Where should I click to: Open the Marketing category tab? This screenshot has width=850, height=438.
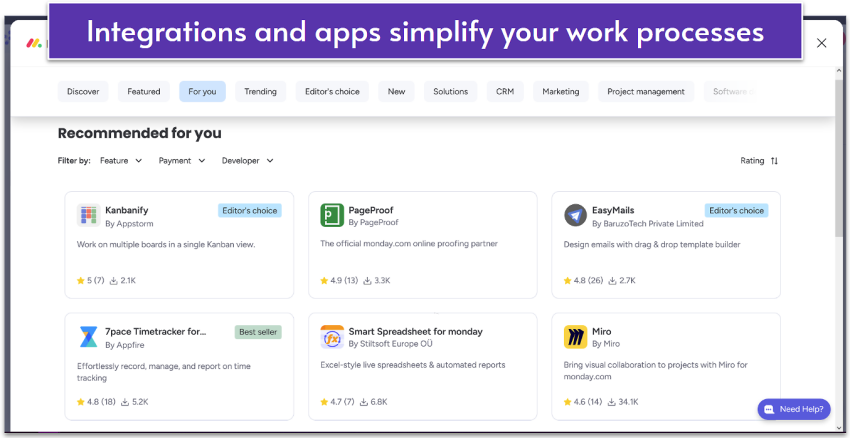(561, 92)
